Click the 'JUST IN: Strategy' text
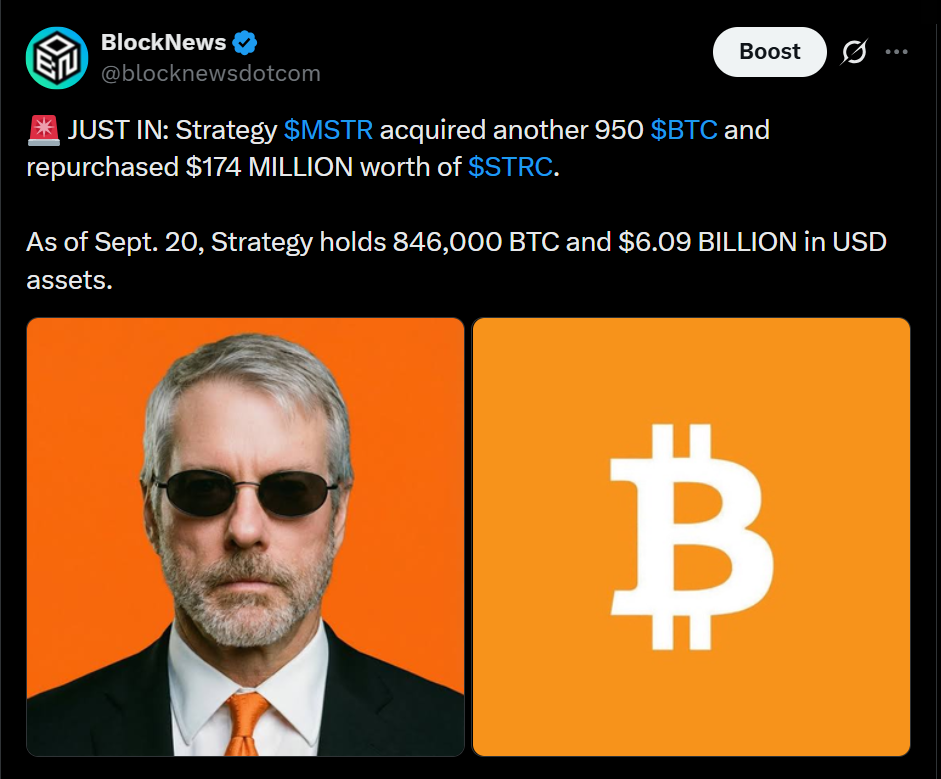 coord(172,130)
